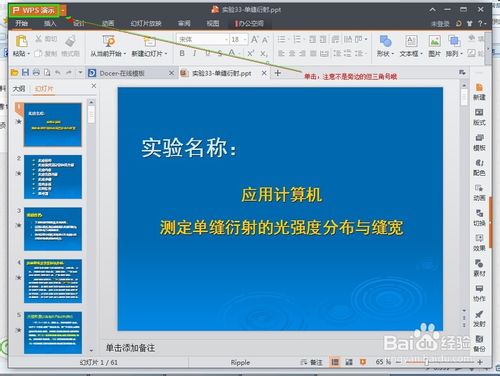Click the open folder quick access icon
This screenshot has height=376, width=500.
tap(14, 72)
